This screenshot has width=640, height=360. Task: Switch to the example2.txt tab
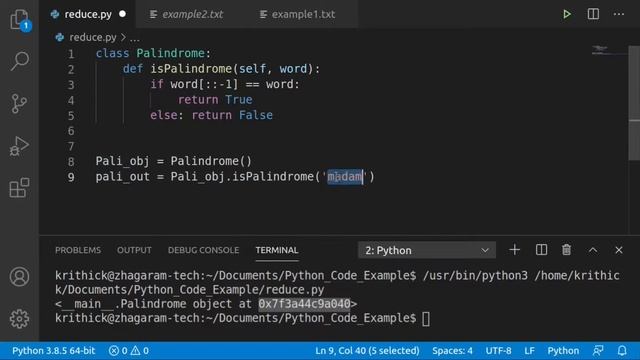192,14
